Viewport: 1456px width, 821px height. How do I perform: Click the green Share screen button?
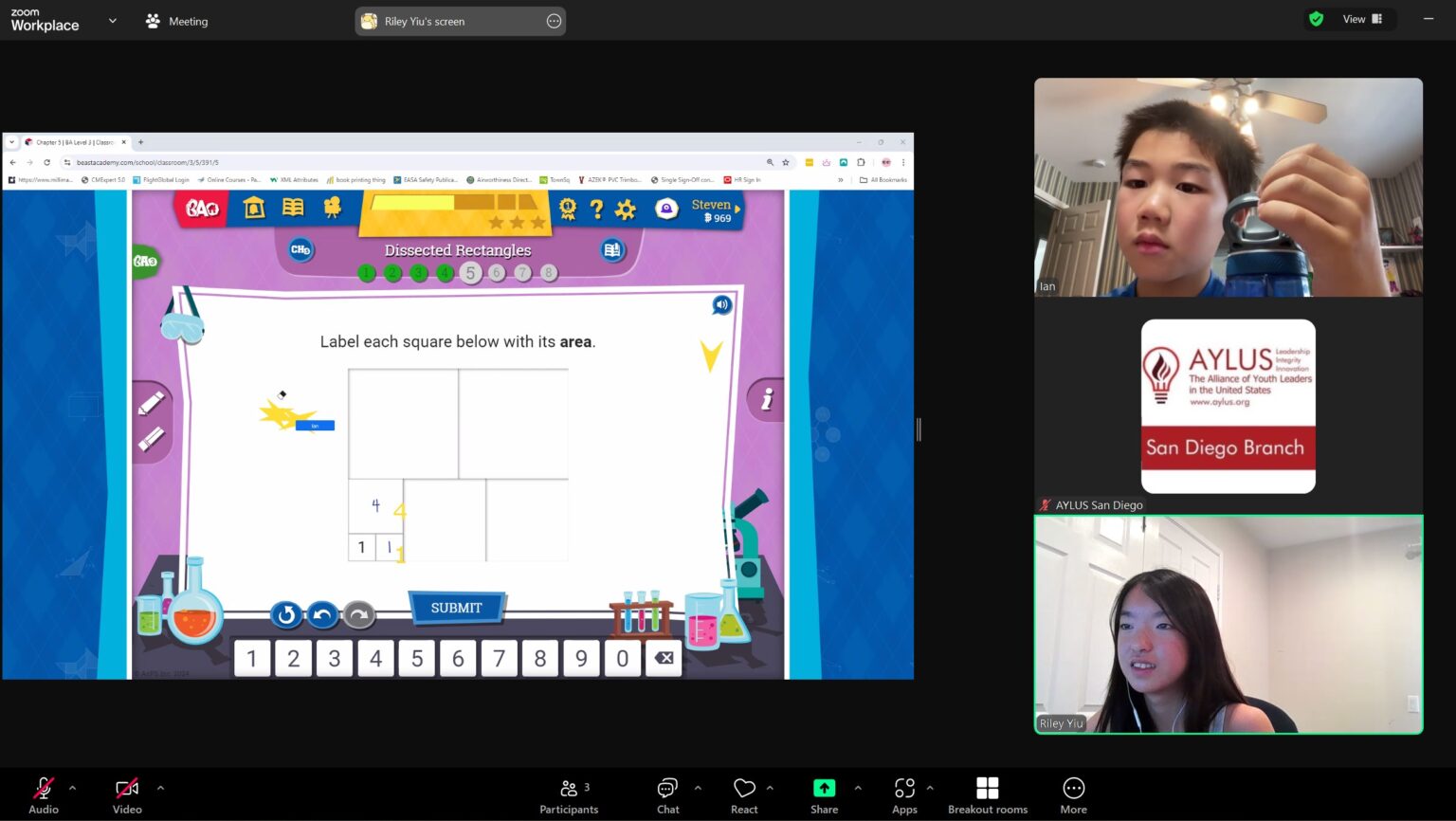coord(824,794)
